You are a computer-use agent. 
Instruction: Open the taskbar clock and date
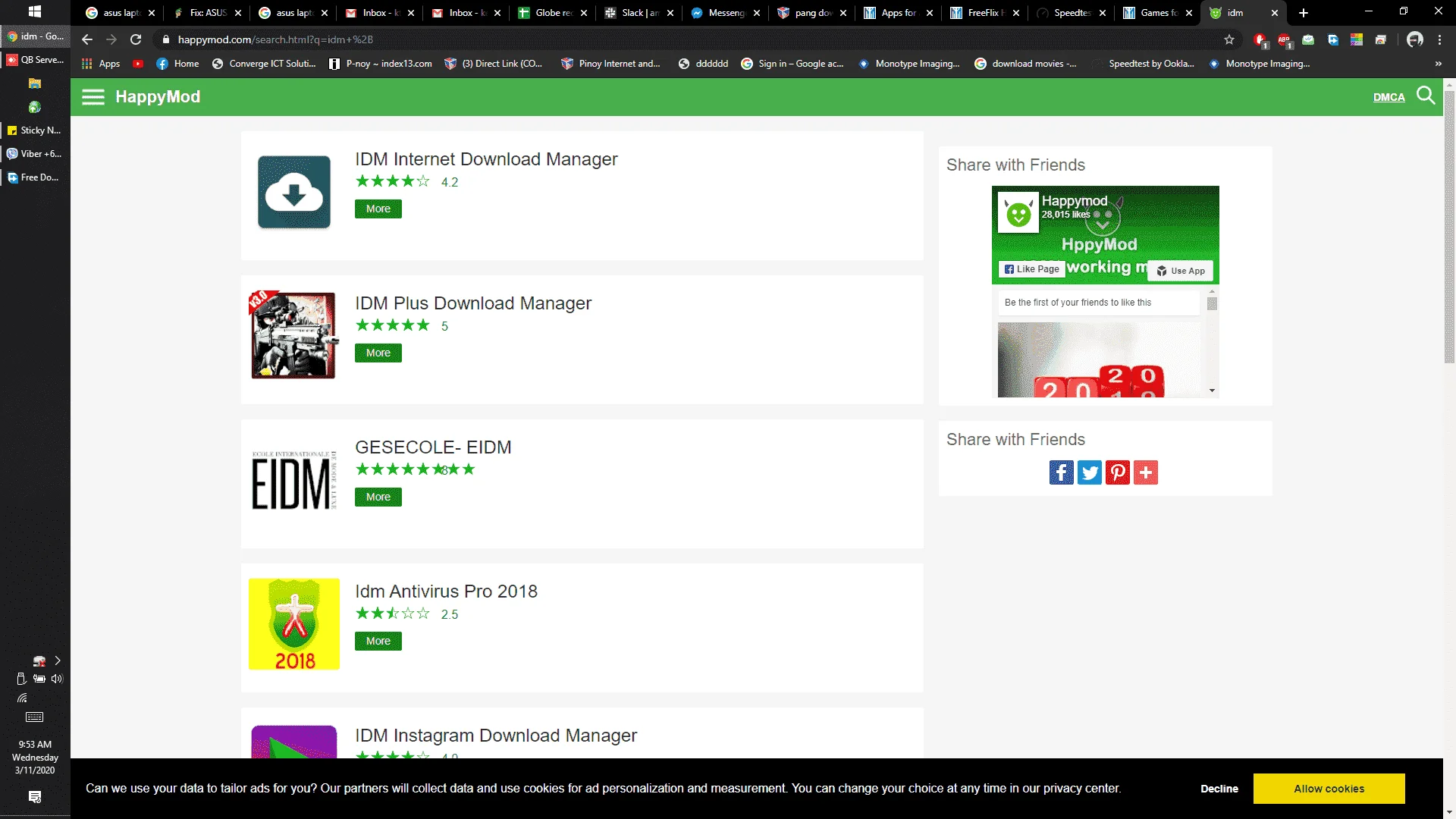[35, 757]
